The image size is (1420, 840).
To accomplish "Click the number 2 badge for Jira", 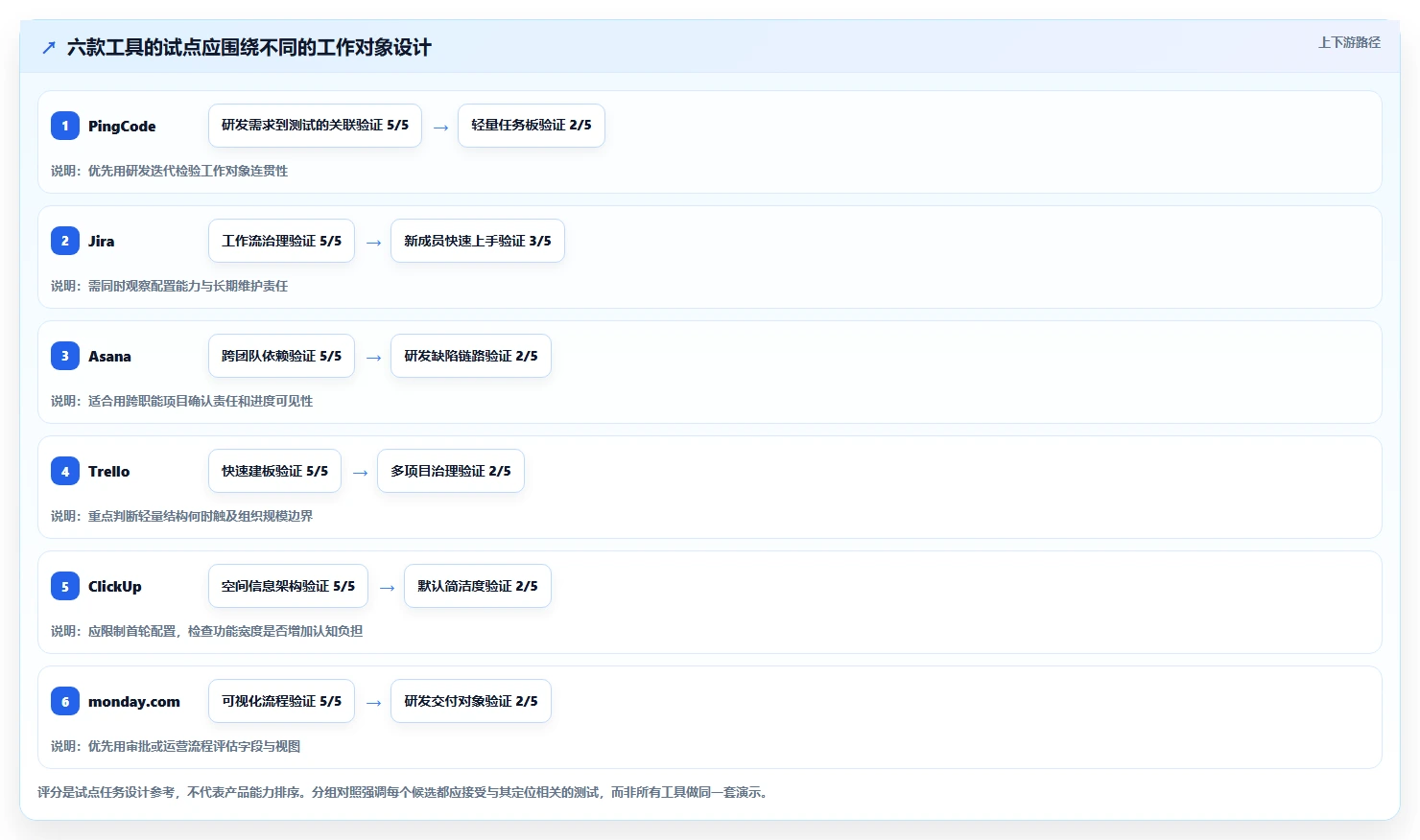I will pyautogui.click(x=65, y=241).
